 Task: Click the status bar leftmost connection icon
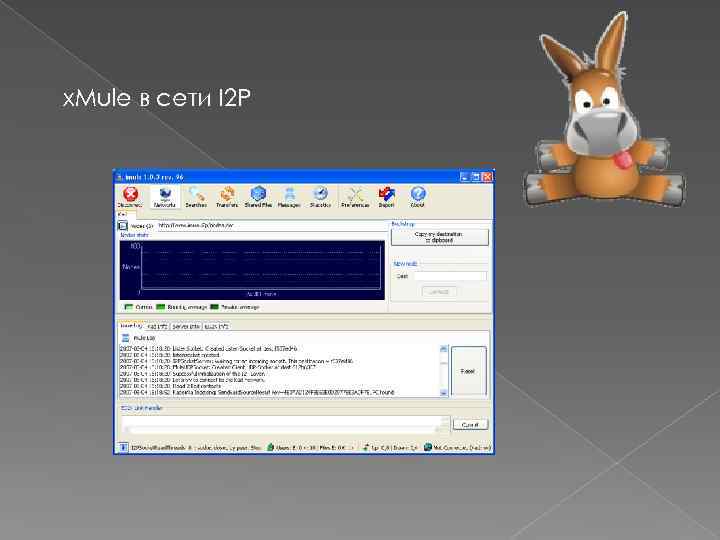coord(123,447)
